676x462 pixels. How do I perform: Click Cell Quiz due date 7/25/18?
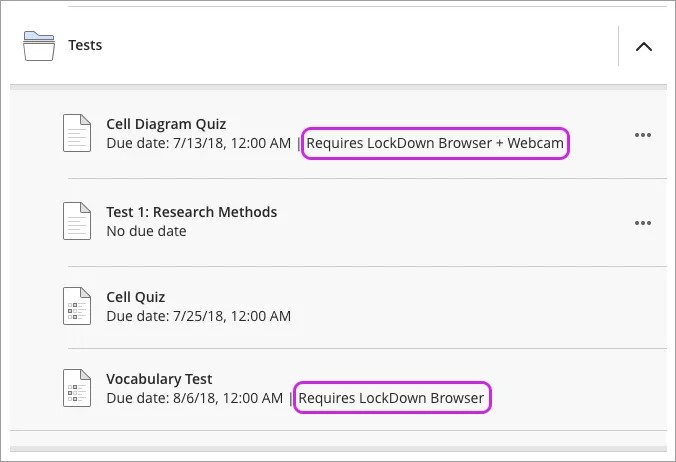pyautogui.click(x=198, y=316)
